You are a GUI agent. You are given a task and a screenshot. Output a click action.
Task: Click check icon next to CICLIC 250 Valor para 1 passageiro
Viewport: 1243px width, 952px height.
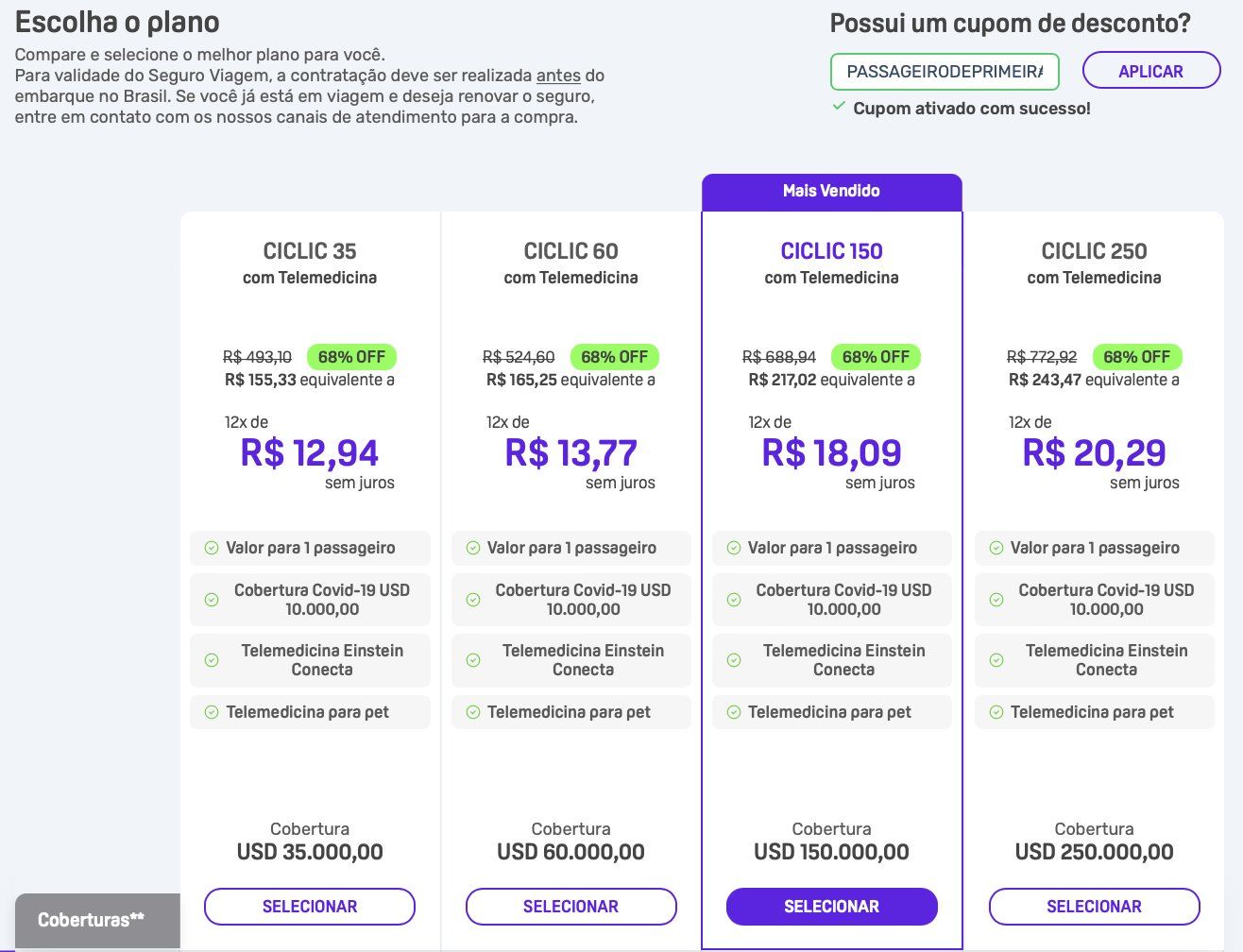pos(996,548)
